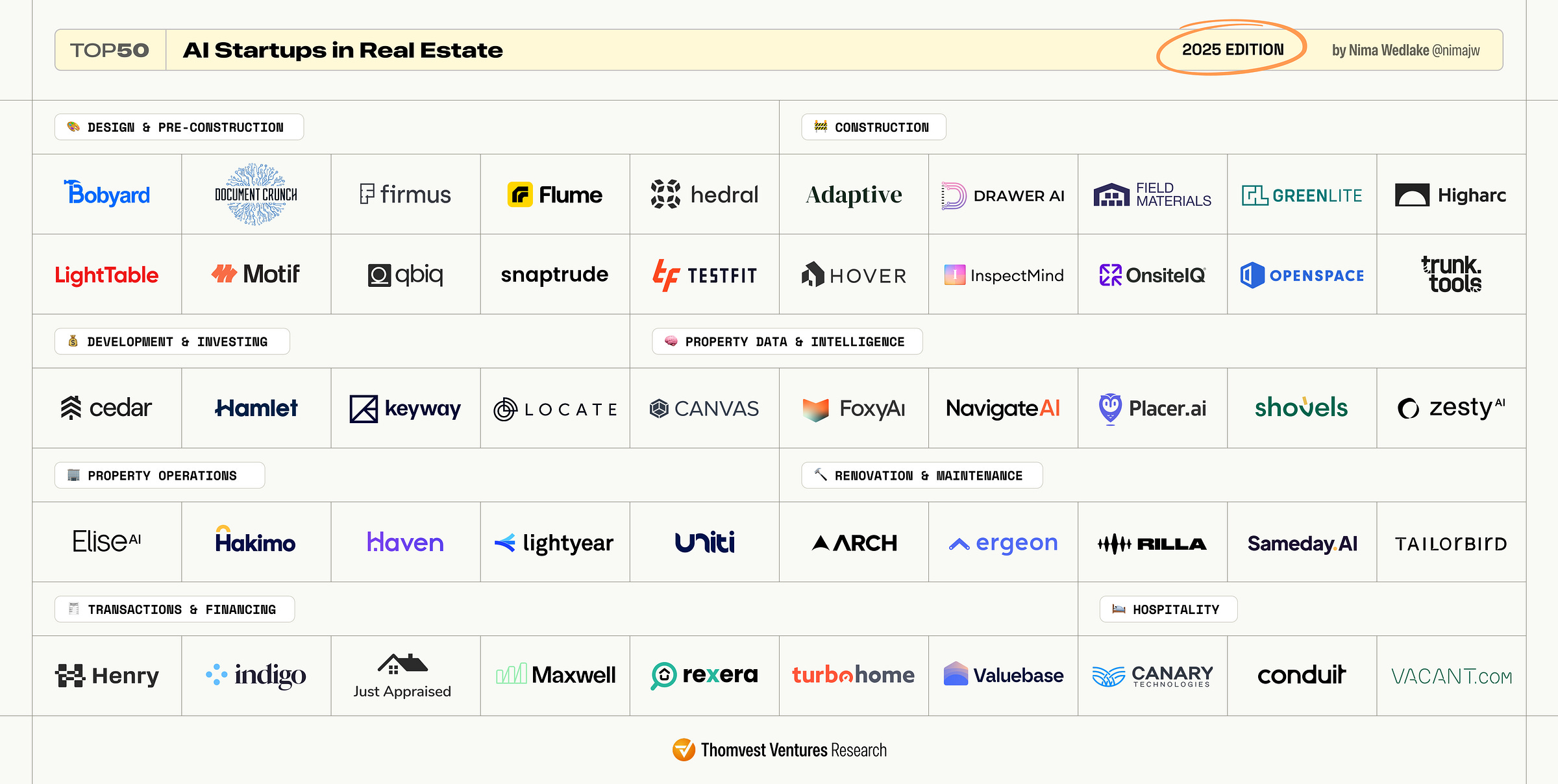Select the Construction category tag
The image size is (1558, 784).
tap(874, 127)
